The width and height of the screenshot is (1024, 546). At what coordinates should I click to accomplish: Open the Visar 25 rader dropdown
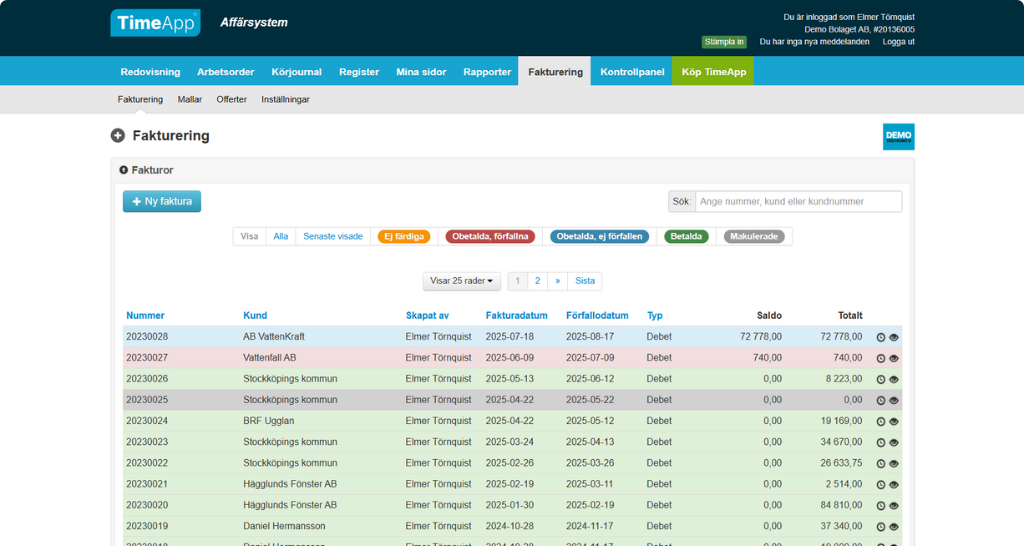tap(461, 281)
